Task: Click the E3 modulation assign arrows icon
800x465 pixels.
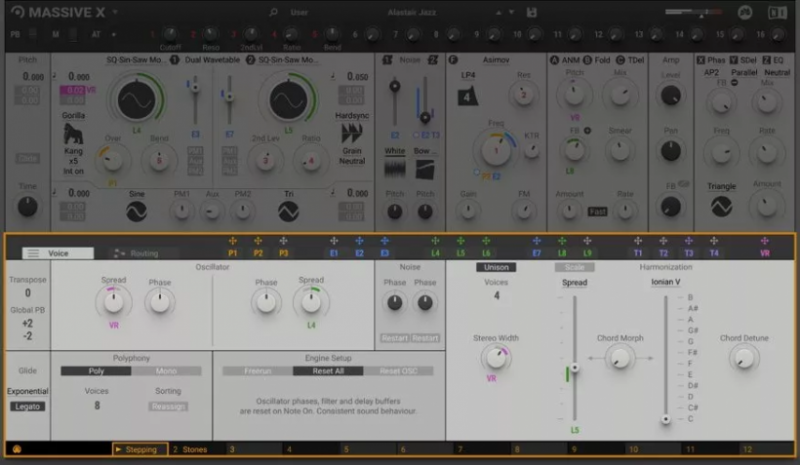Action: [384, 241]
